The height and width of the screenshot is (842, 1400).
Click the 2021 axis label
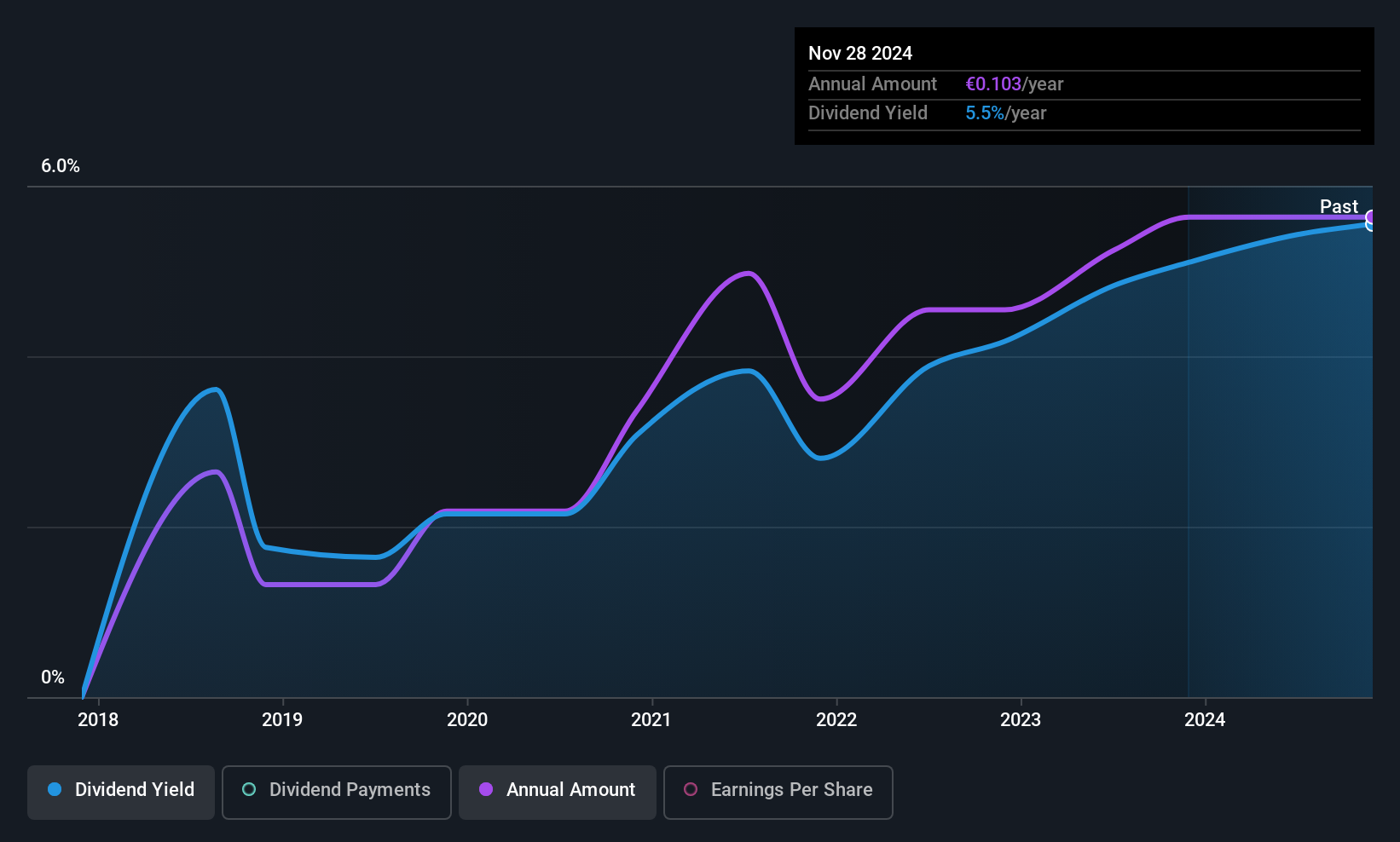(651, 720)
